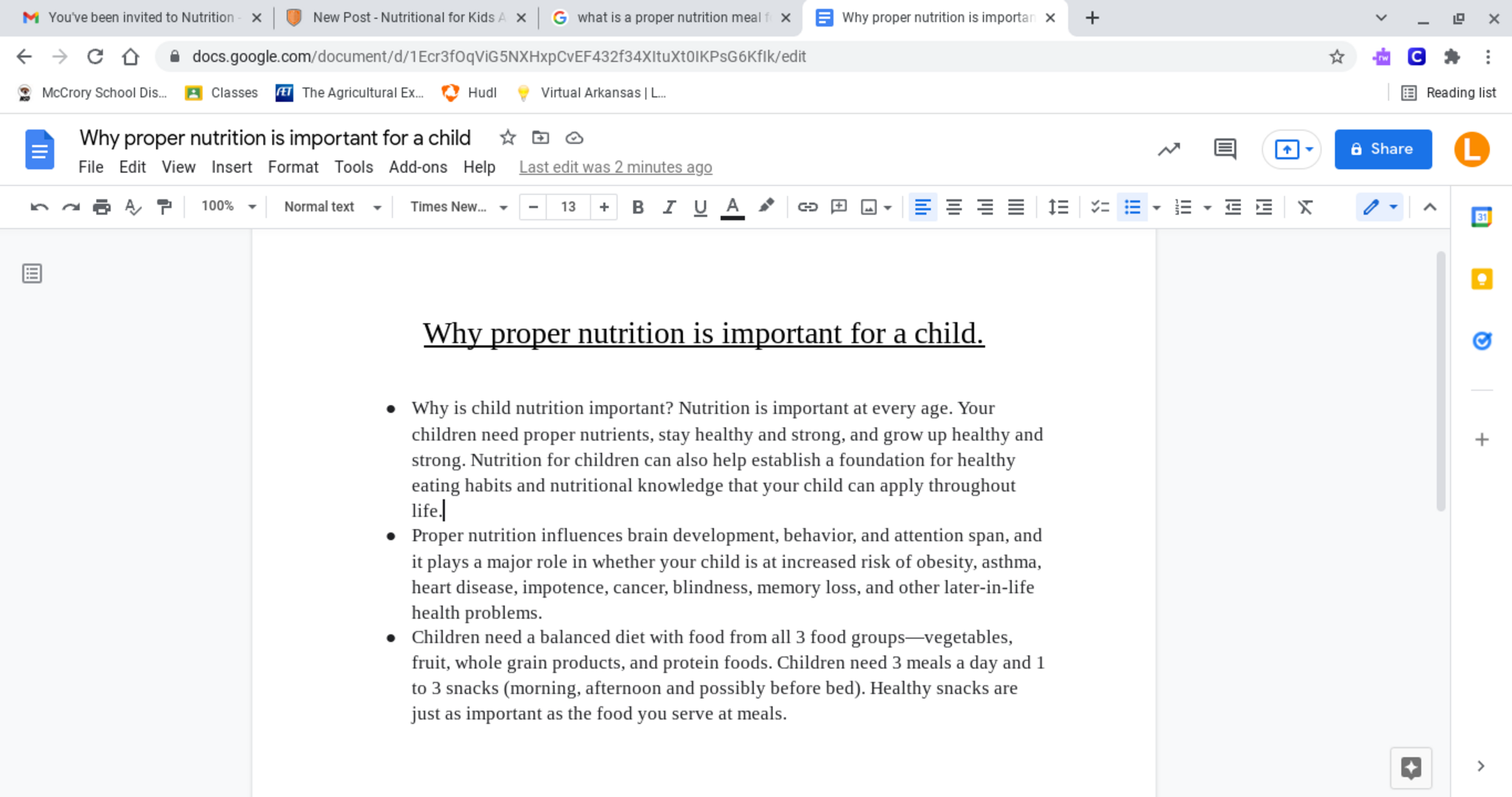Viewport: 1512px width, 797px height.
Task: Open the Insert menu
Action: [231, 168]
